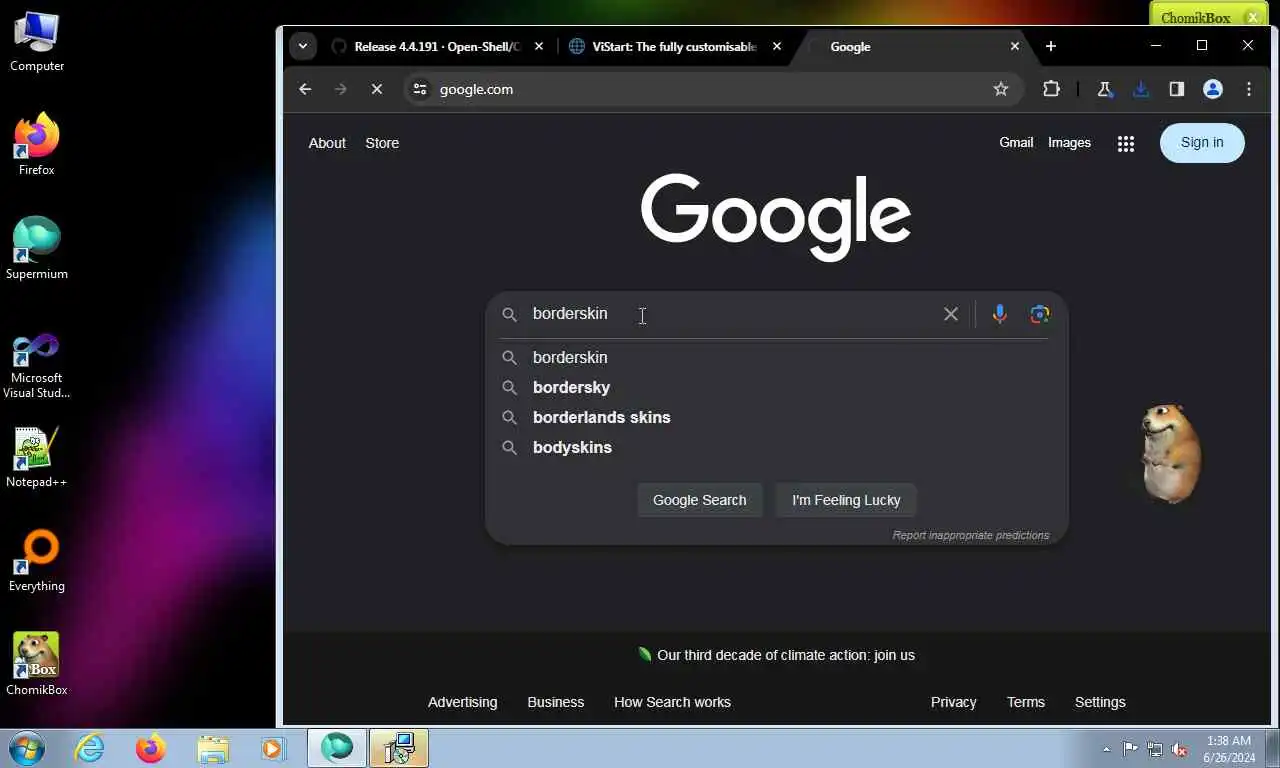
Task: Choose the 'borderskin' suggestion
Action: coord(777,357)
